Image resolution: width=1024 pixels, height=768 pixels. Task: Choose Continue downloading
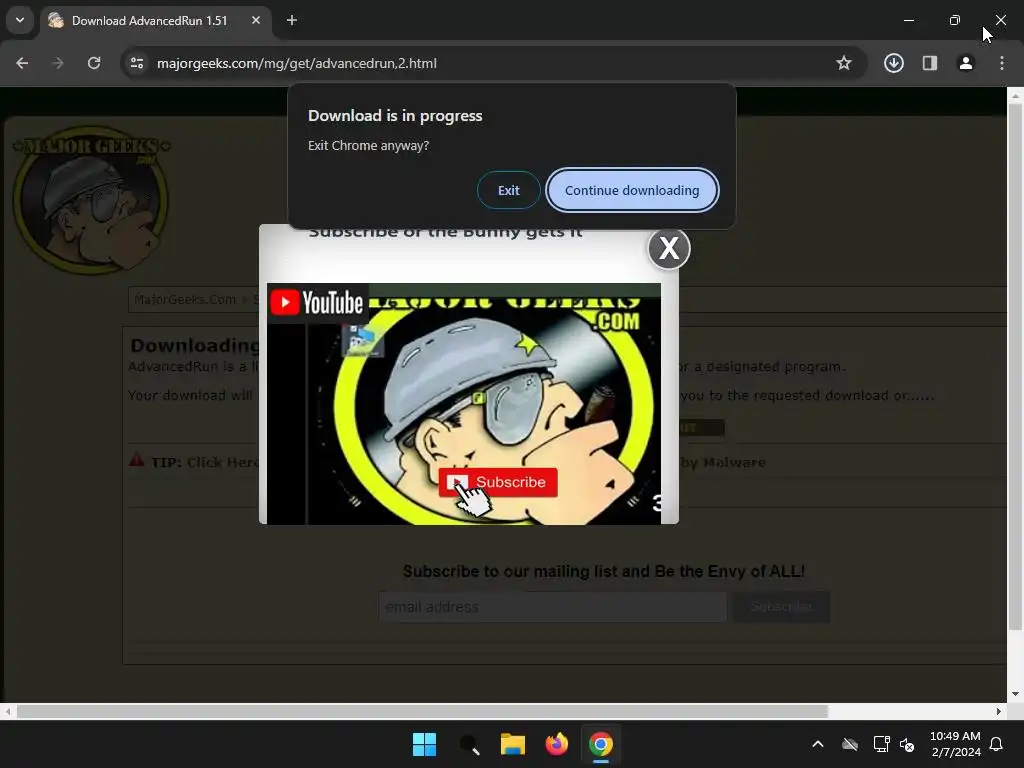point(632,190)
